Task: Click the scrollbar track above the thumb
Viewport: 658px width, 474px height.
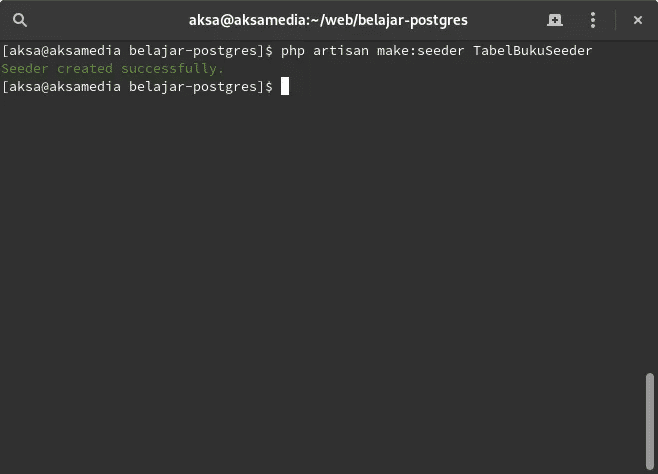Action: (650, 206)
